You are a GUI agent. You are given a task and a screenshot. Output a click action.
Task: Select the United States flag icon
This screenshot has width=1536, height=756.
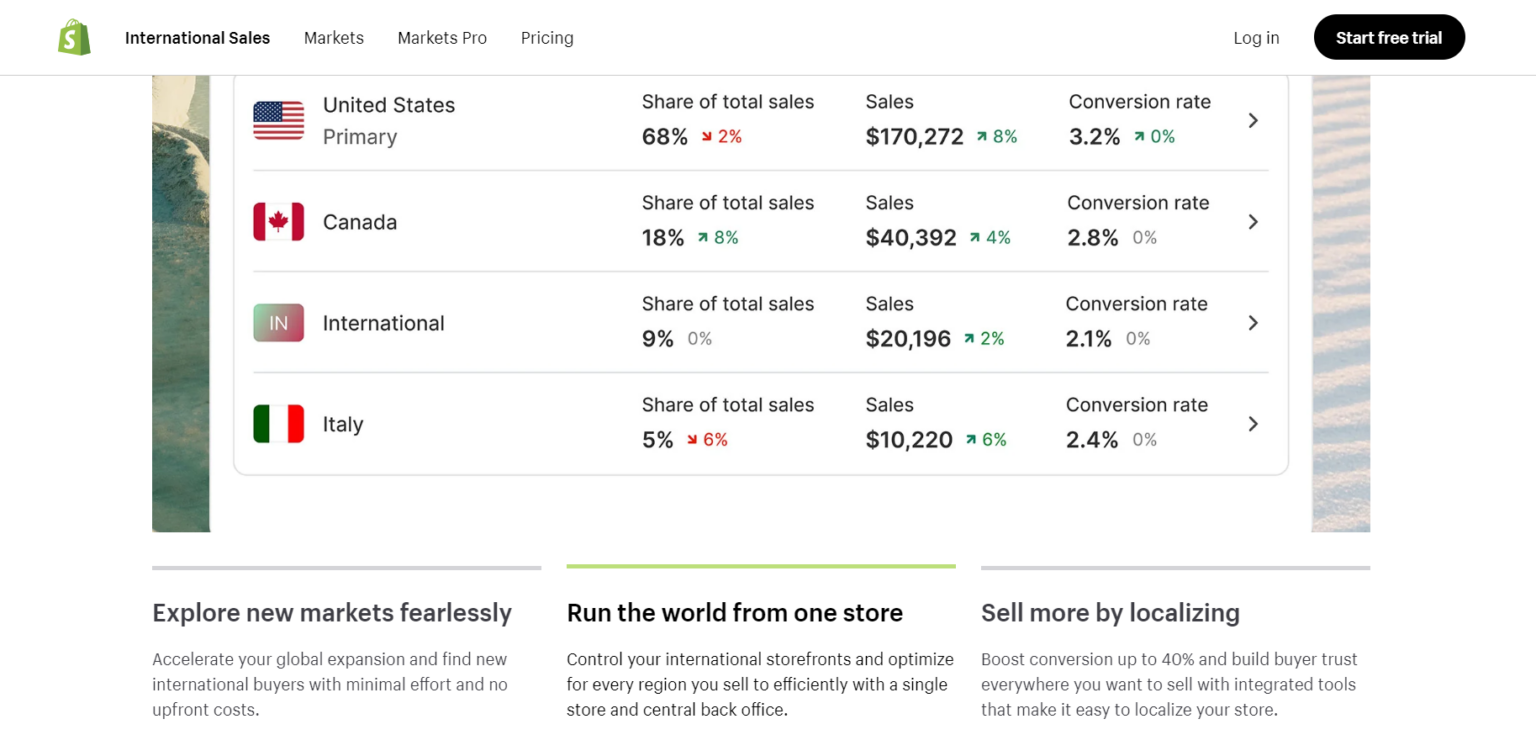[278, 120]
